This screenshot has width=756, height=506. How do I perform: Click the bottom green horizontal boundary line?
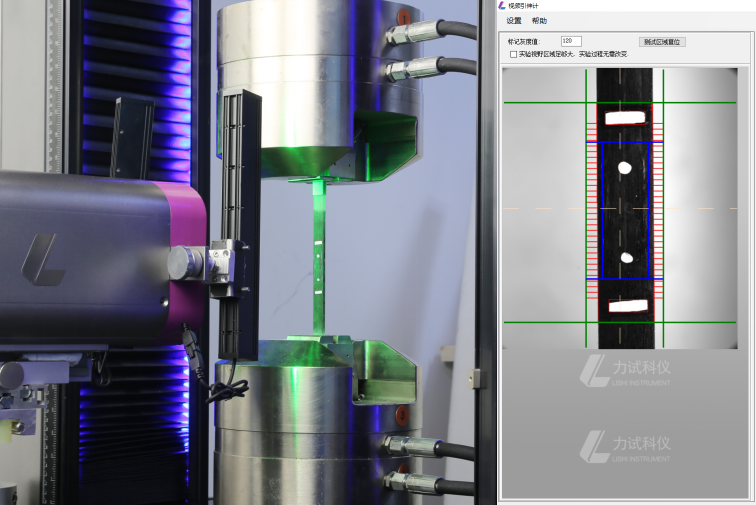pos(540,322)
